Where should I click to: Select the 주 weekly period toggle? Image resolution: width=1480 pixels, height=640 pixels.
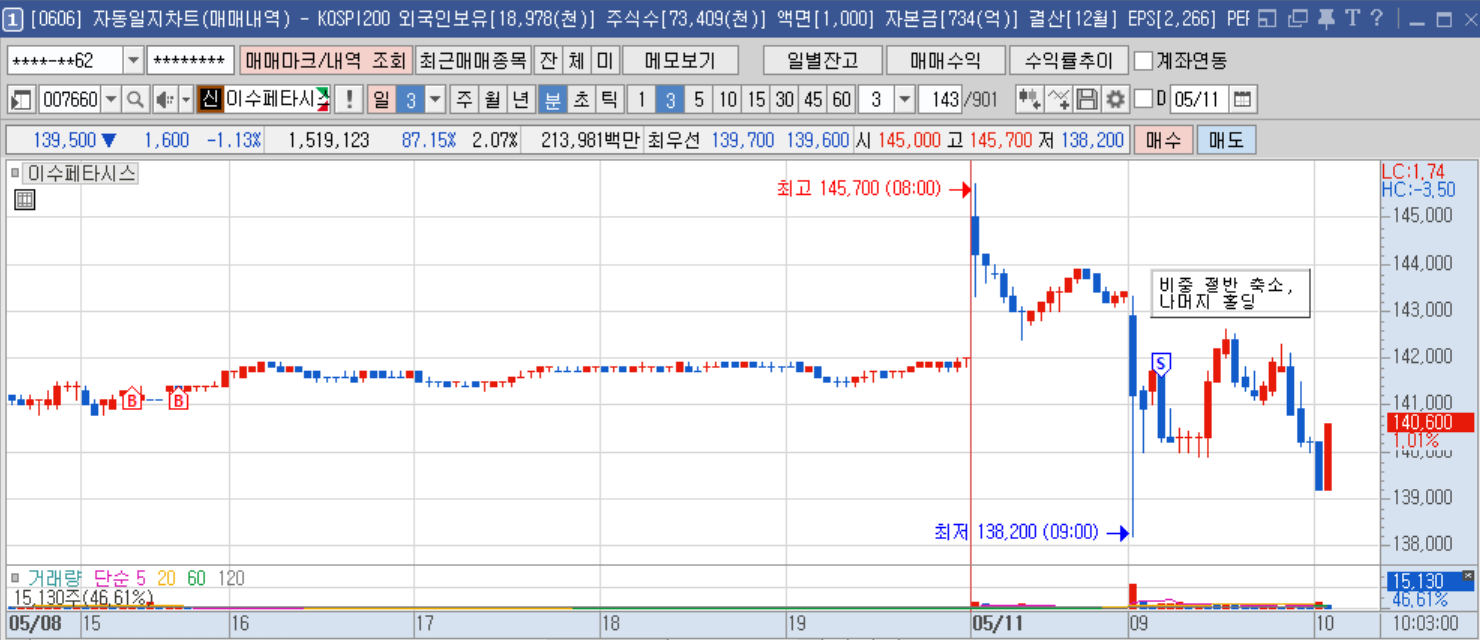465,99
